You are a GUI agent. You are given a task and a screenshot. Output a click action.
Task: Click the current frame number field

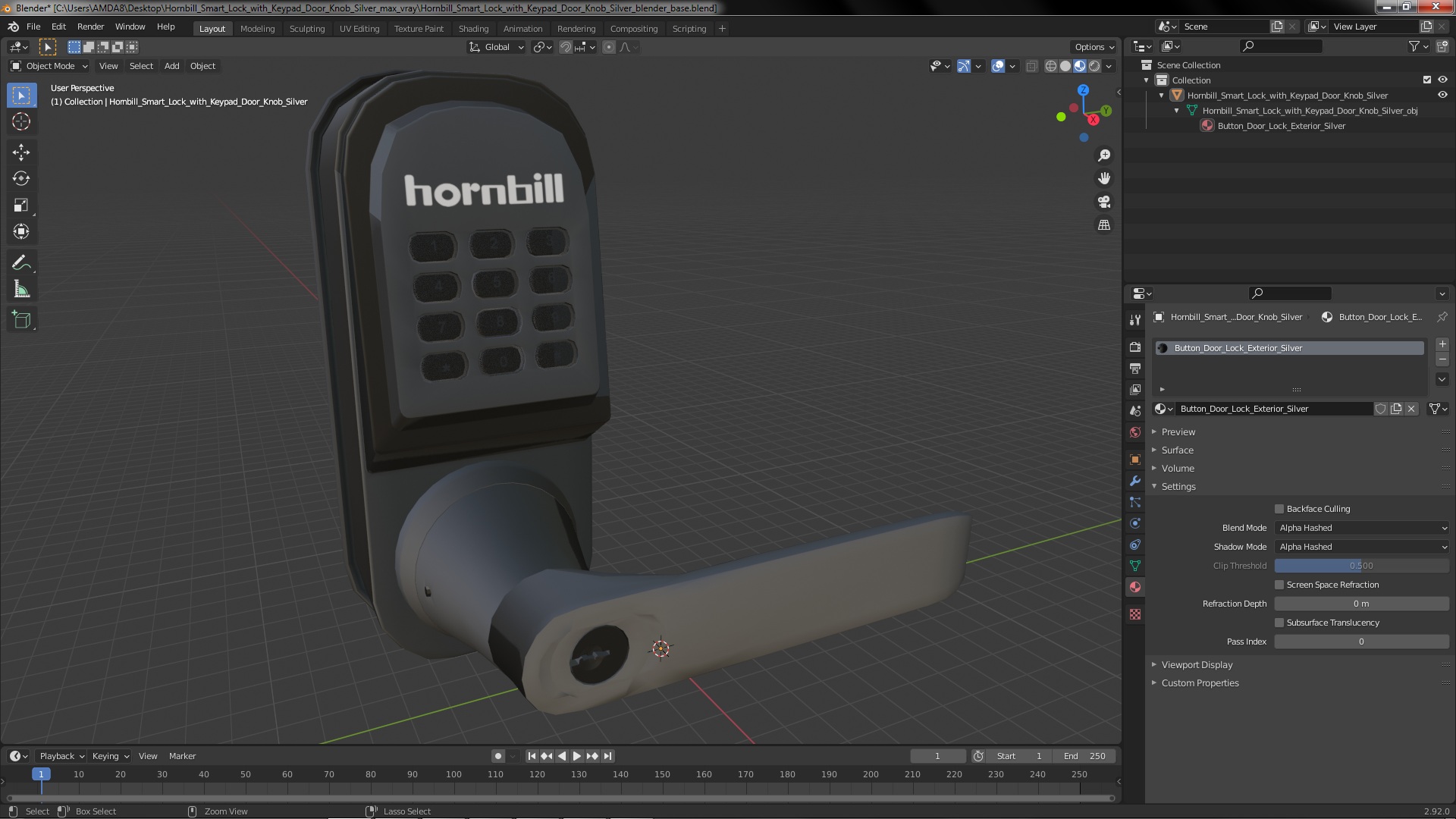(x=937, y=756)
